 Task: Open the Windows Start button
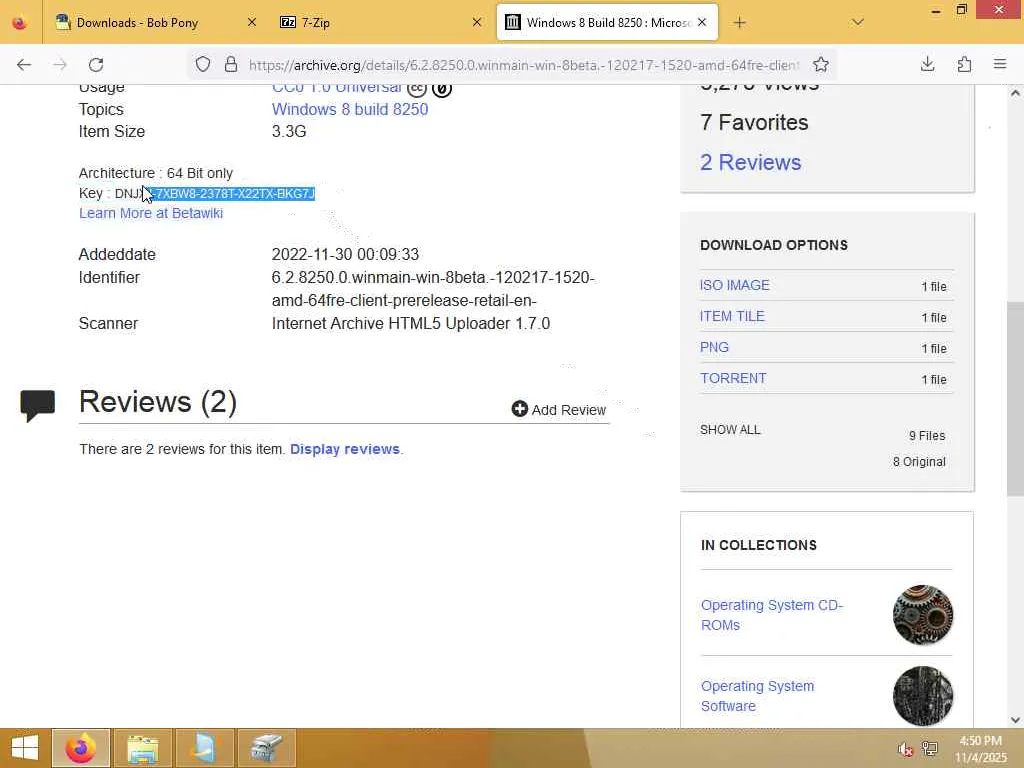pyautogui.click(x=24, y=748)
